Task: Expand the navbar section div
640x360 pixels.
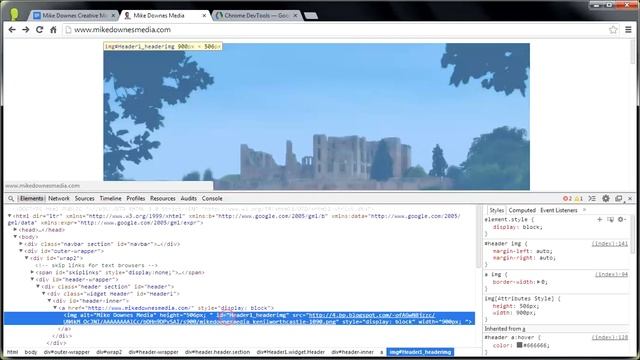Action: 21,244
